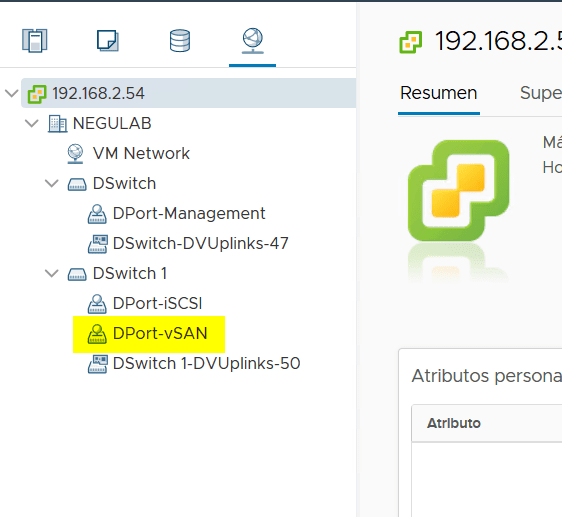Select the NEGULAB datacenter
The height and width of the screenshot is (517, 562).
click(112, 124)
